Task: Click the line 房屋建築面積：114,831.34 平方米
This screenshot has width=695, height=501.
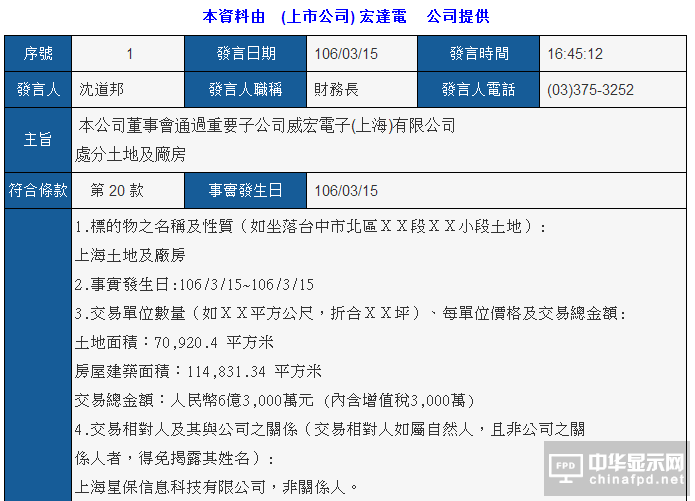Action: tap(198, 371)
